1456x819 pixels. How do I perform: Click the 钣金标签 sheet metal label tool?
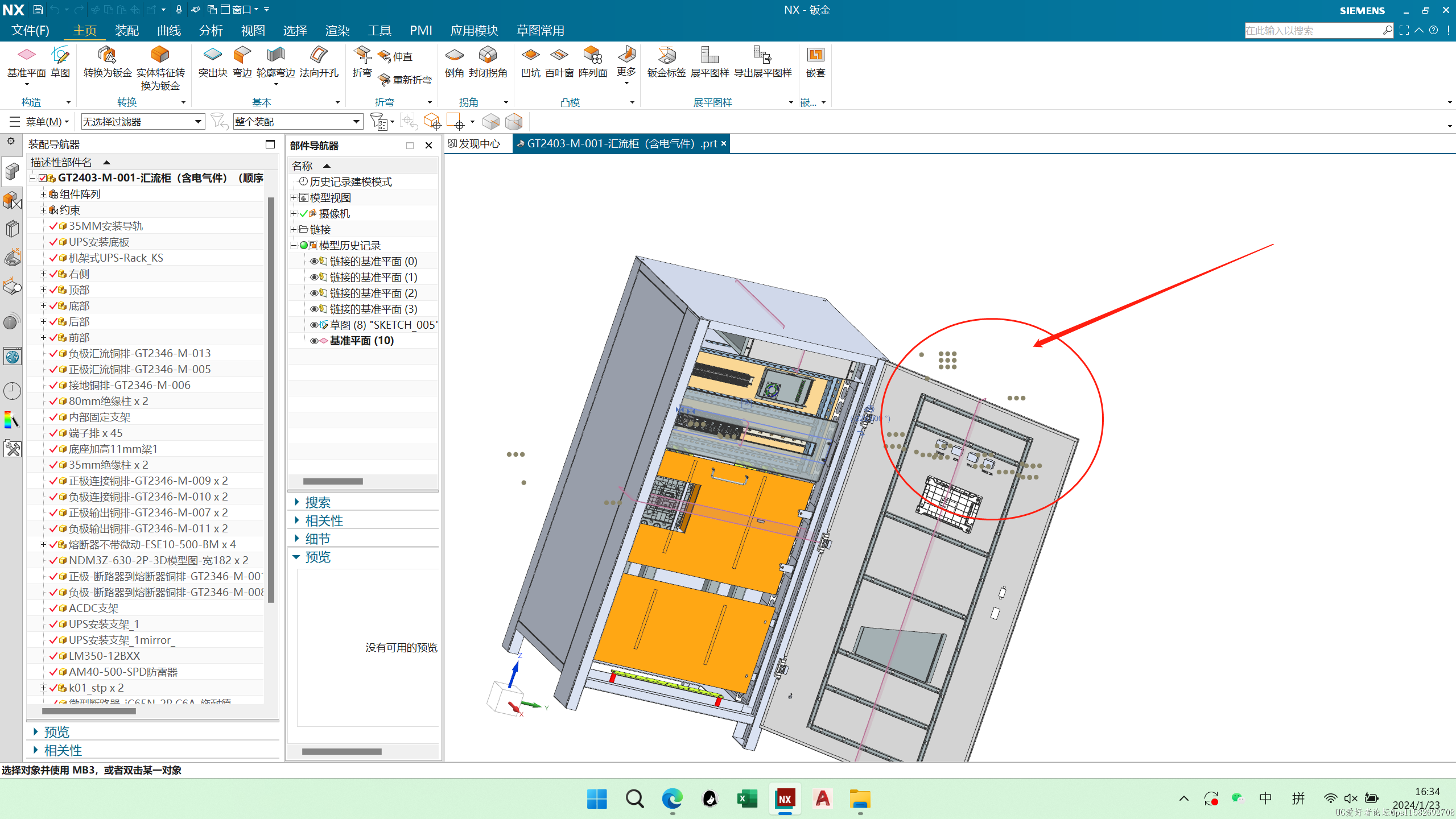(x=666, y=61)
